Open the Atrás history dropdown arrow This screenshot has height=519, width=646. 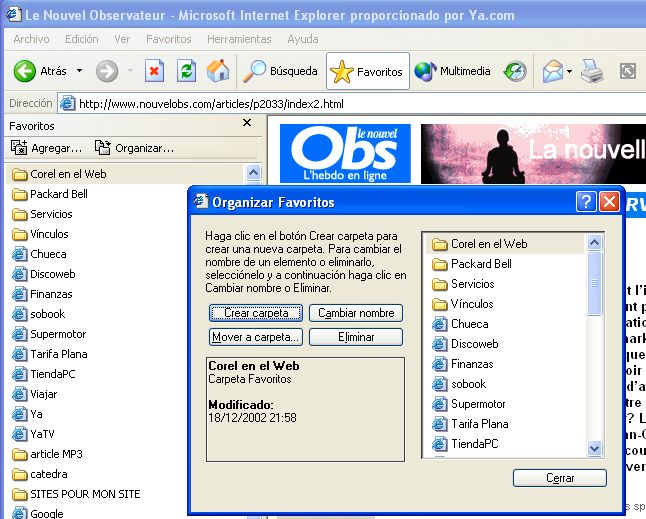[x=79, y=71]
